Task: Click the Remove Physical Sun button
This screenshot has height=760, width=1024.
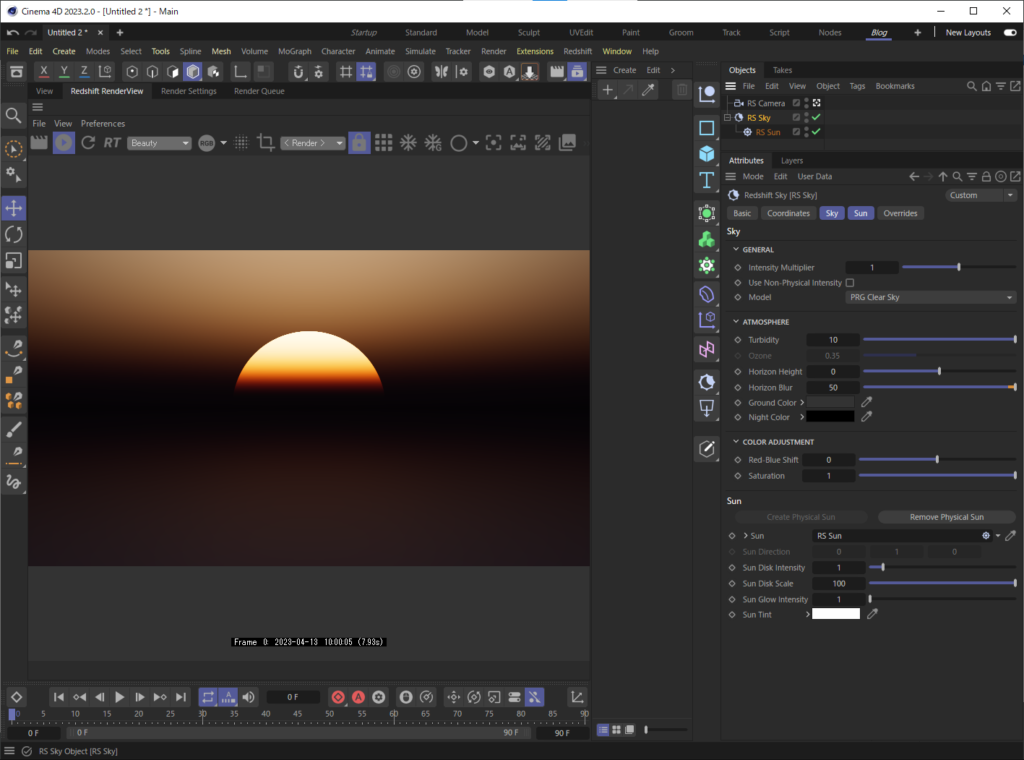Action: [x=945, y=517]
